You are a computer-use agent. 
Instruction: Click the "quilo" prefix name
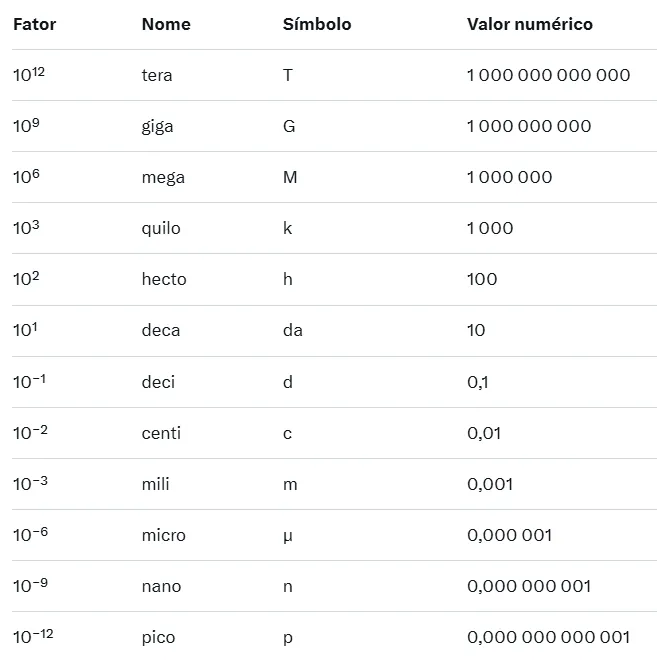point(161,229)
